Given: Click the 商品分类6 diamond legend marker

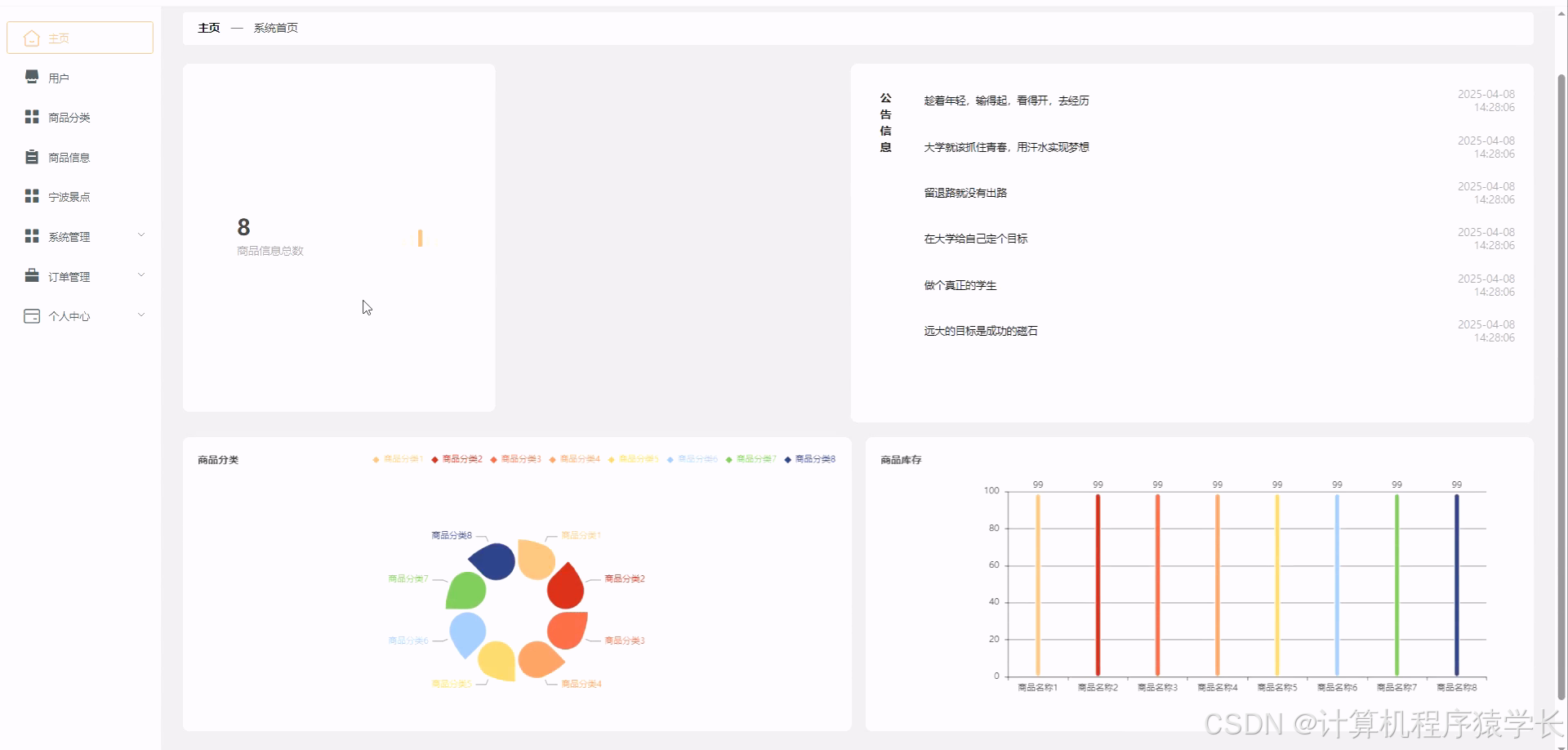Looking at the screenshot, I should pyautogui.click(x=670, y=459).
